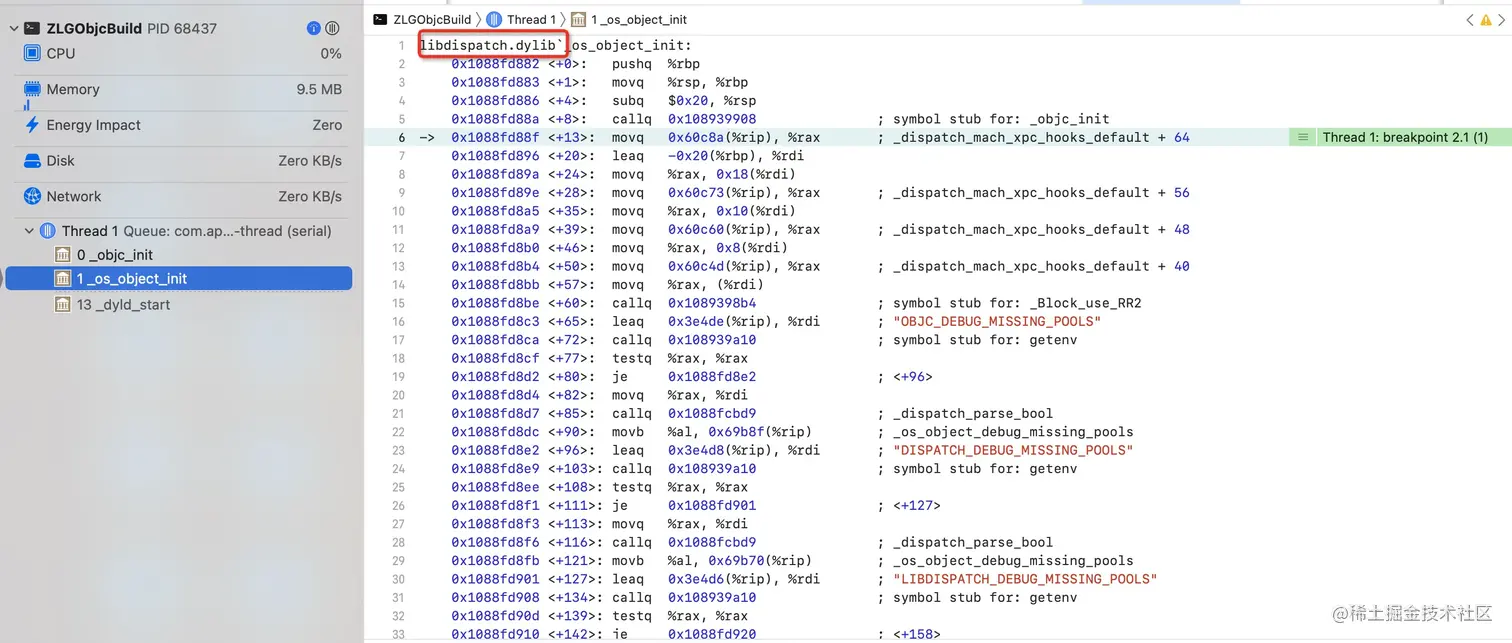This screenshot has height=643, width=1512.
Task: Click the instruction pointer arrow on line 6
Action: click(x=426, y=137)
